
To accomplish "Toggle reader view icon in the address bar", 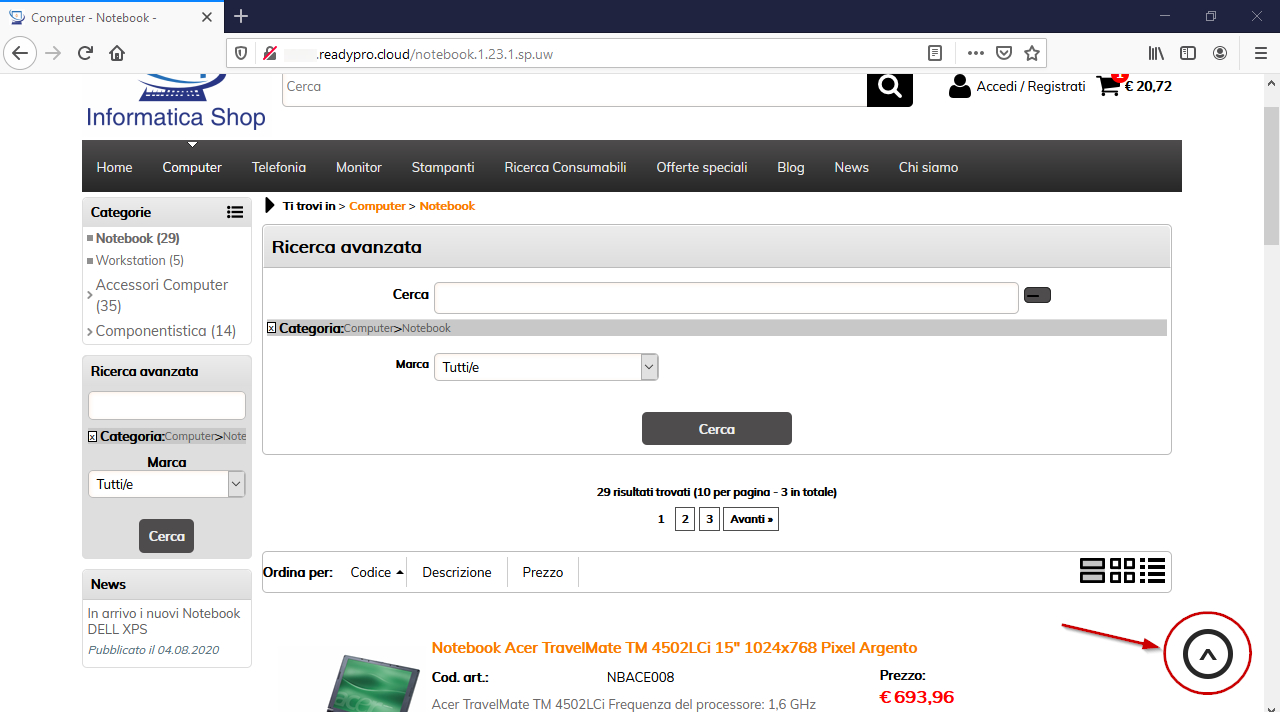I will 934,53.
